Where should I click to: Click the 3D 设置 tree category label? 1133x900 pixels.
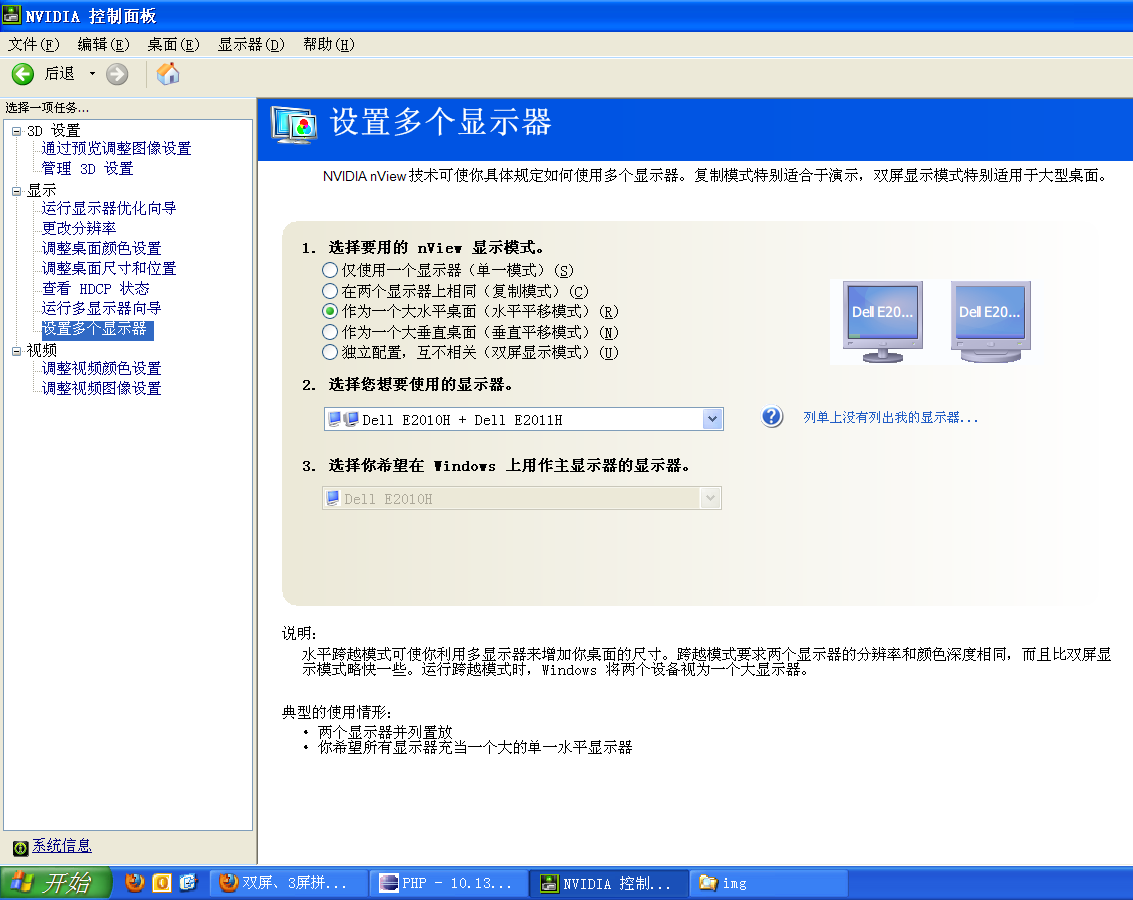coord(53,131)
